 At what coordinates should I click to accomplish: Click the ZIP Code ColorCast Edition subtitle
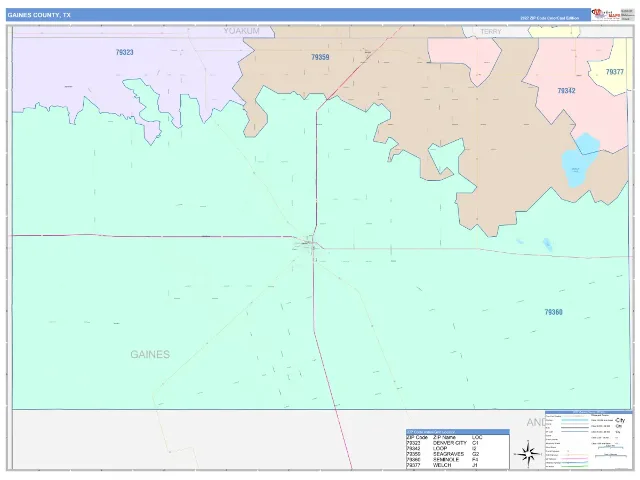tap(549, 18)
